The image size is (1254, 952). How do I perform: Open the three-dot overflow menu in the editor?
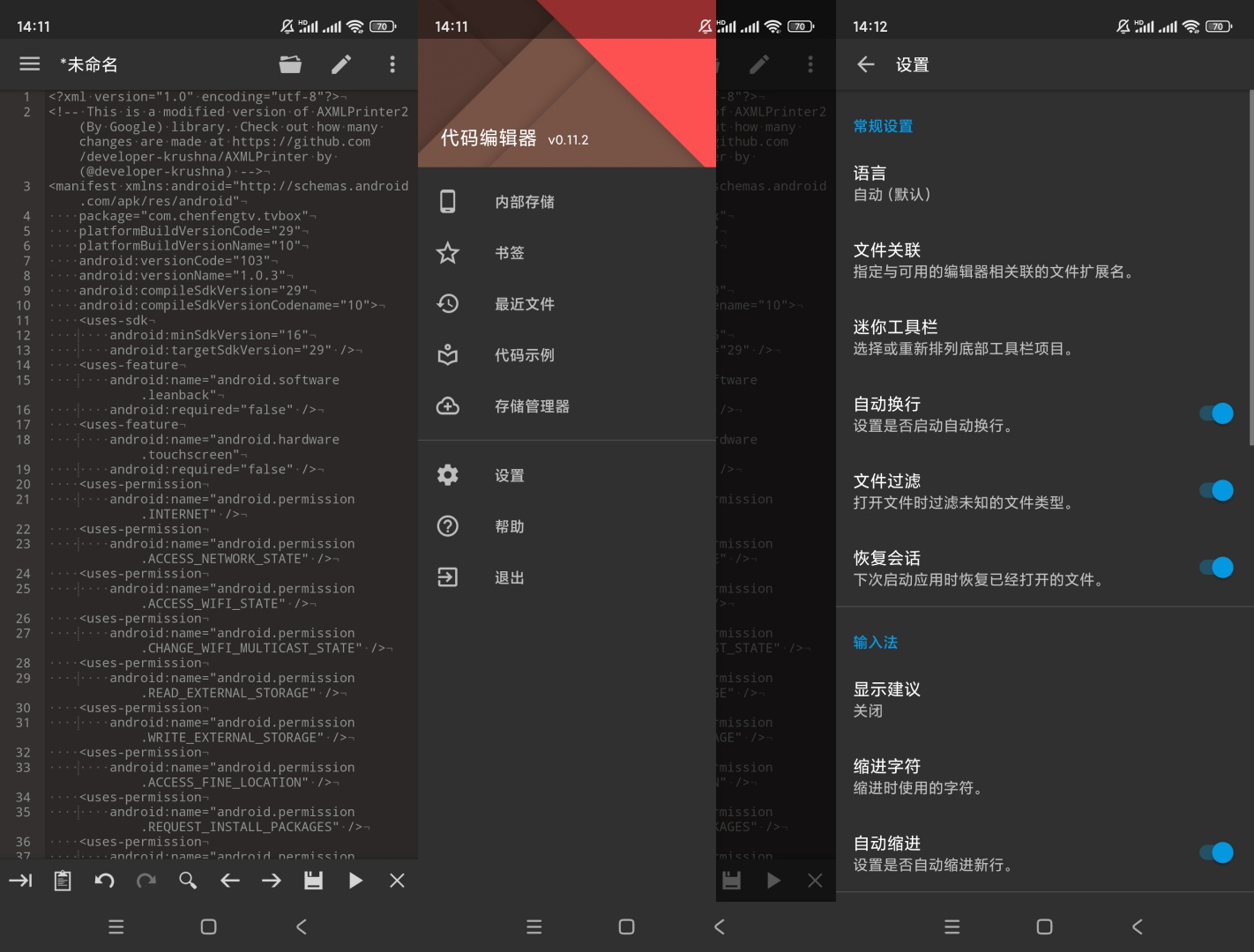(x=392, y=64)
